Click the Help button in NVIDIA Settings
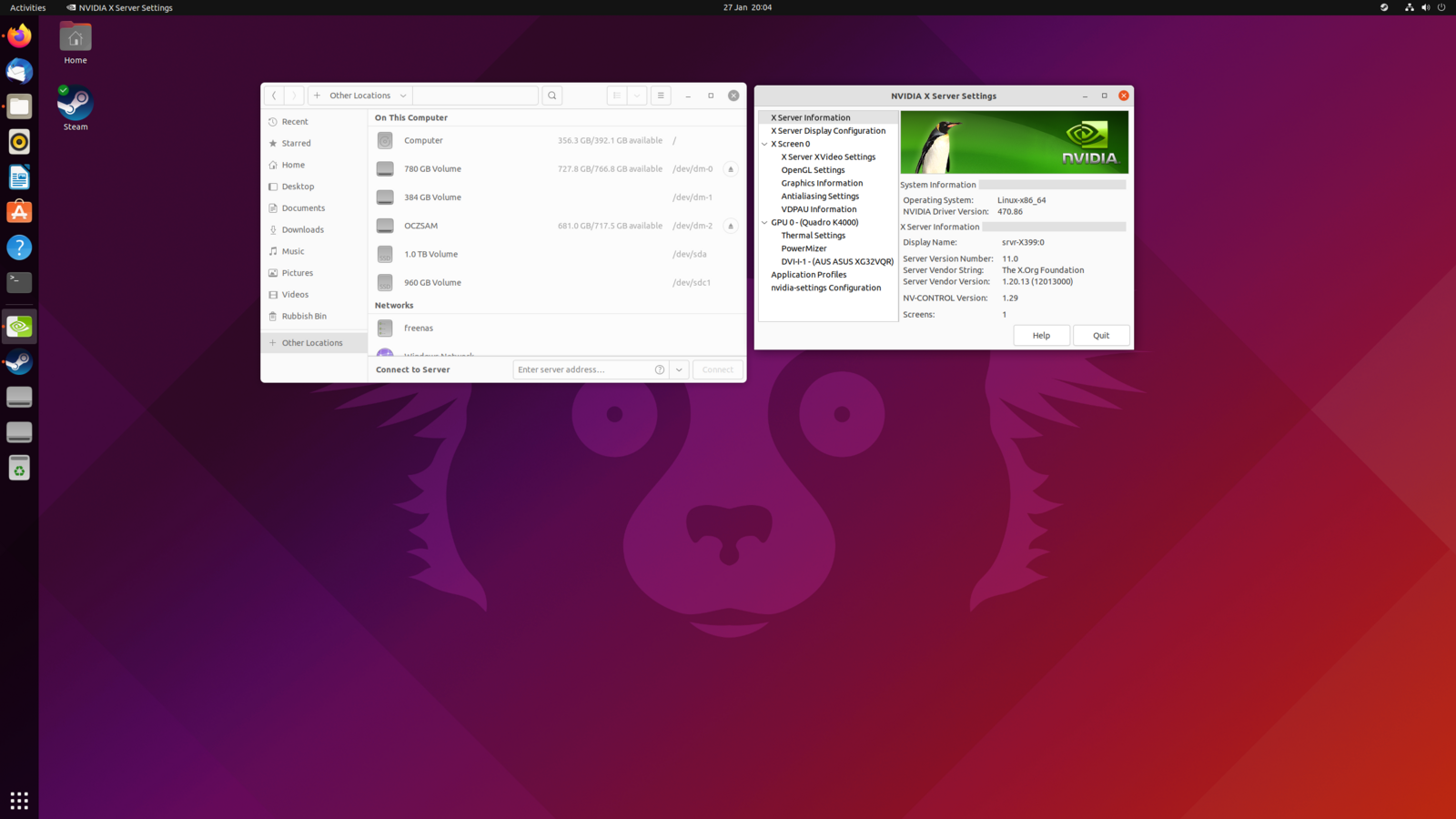 (x=1041, y=336)
